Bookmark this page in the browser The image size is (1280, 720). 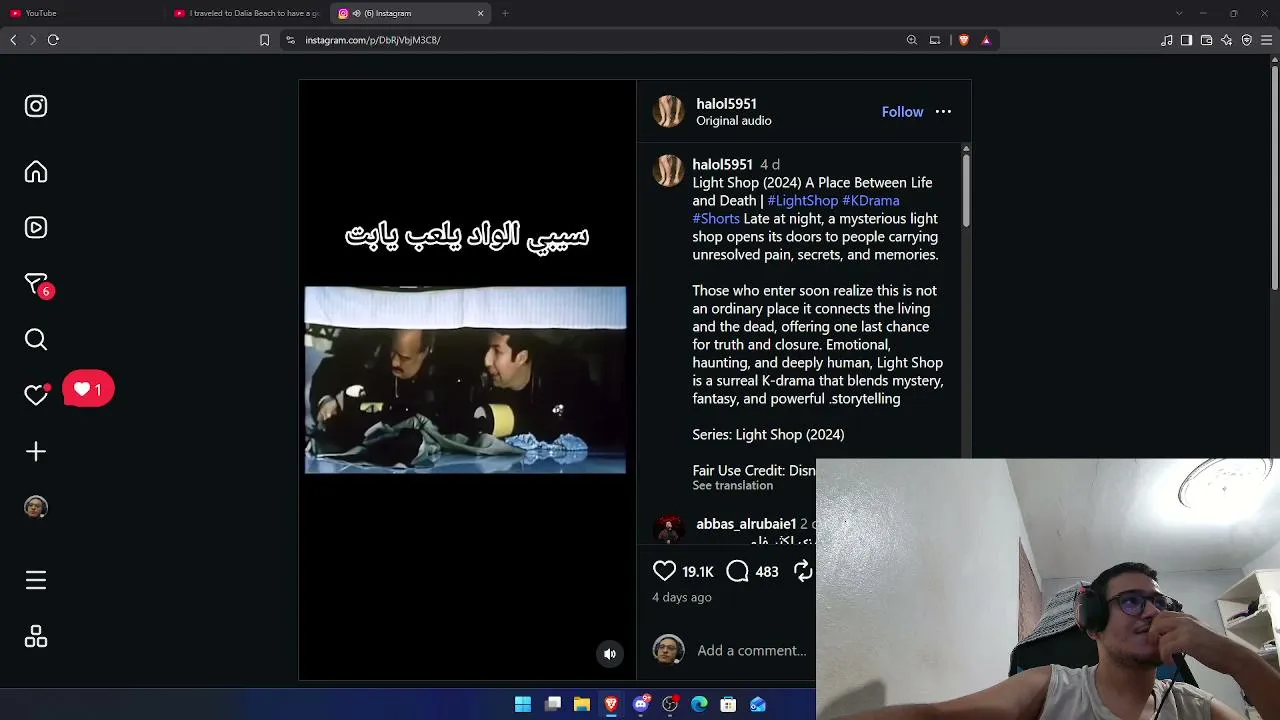coord(264,40)
